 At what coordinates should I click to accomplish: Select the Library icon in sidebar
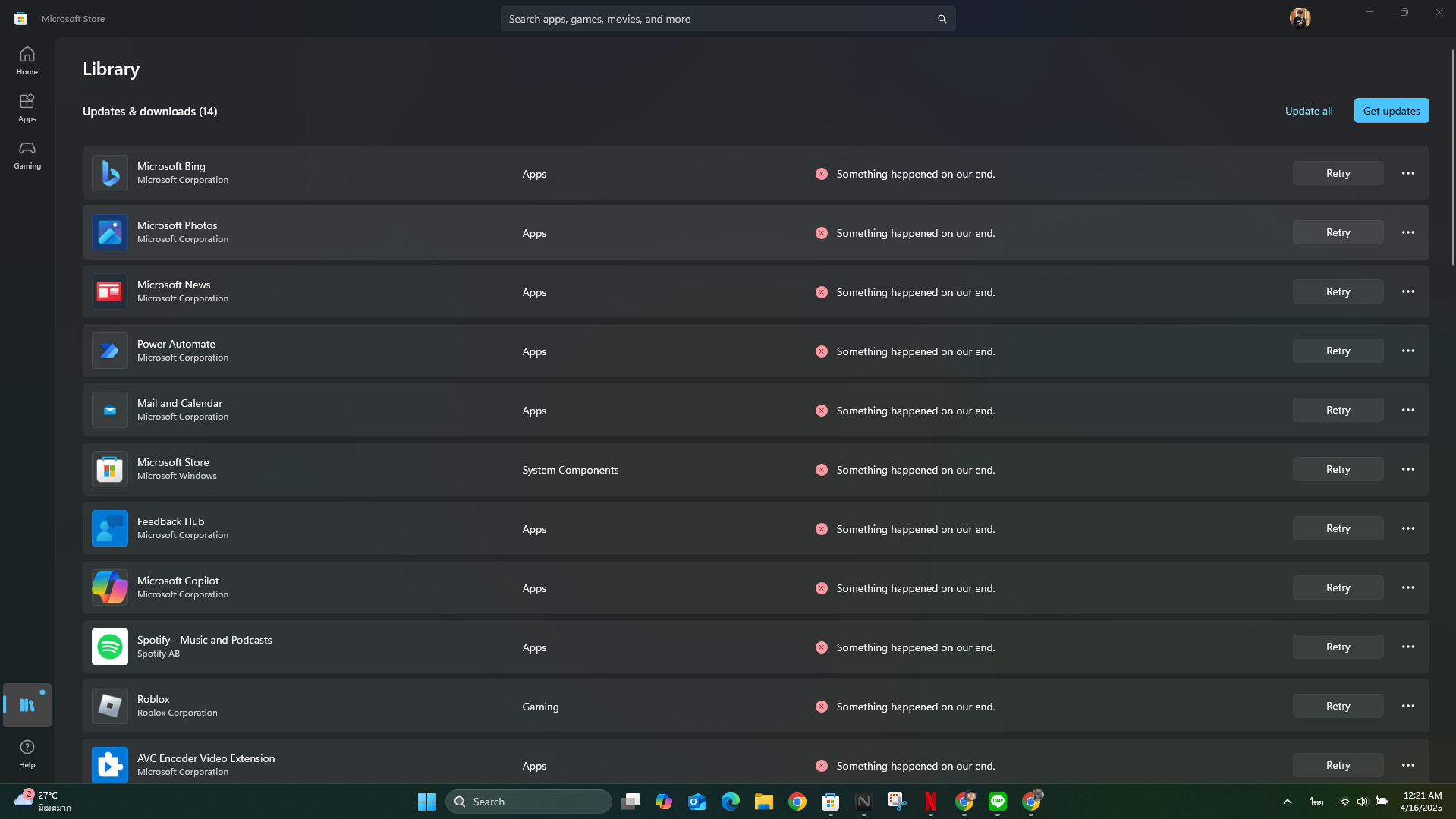[x=27, y=705]
